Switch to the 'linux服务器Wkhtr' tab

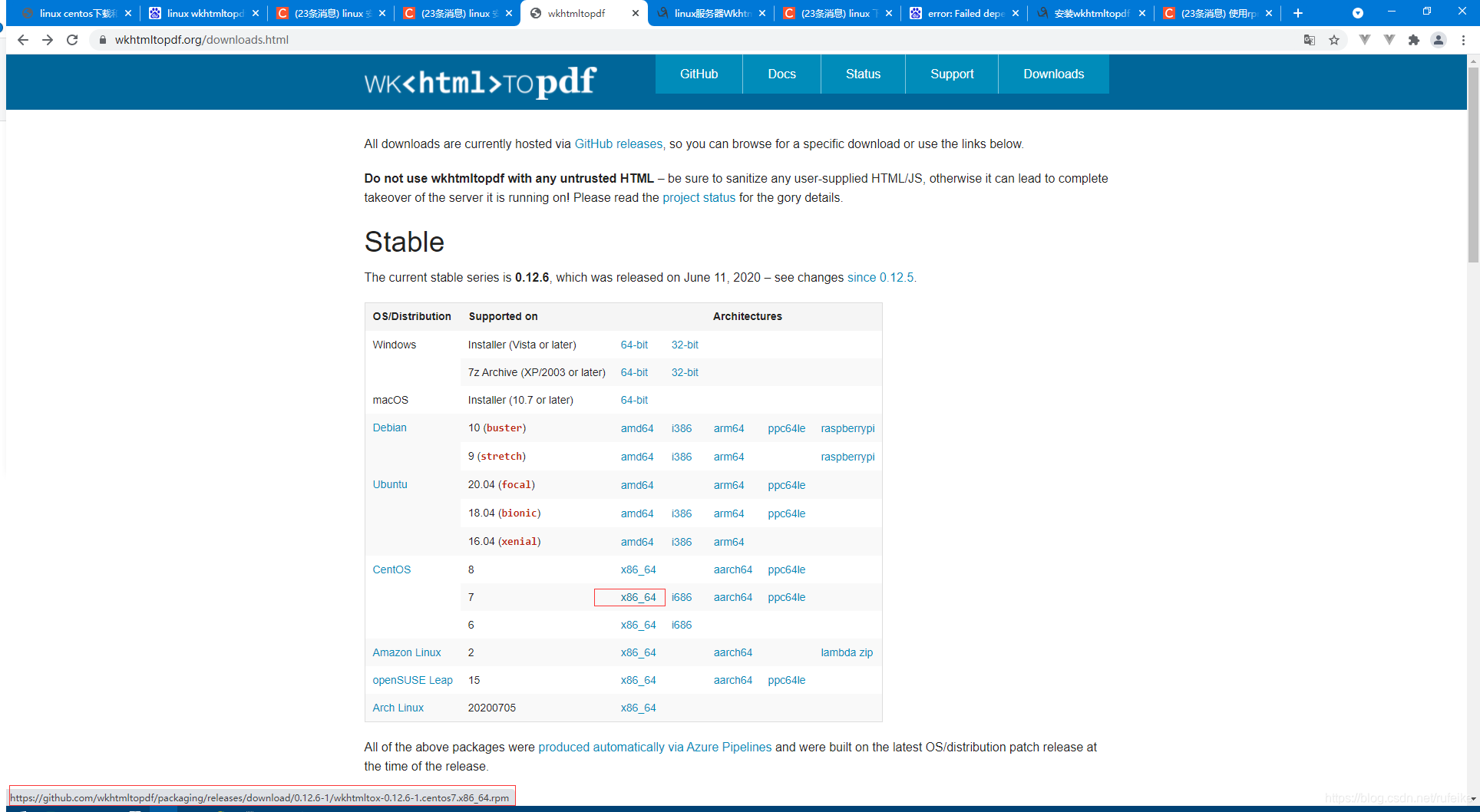coord(711,13)
